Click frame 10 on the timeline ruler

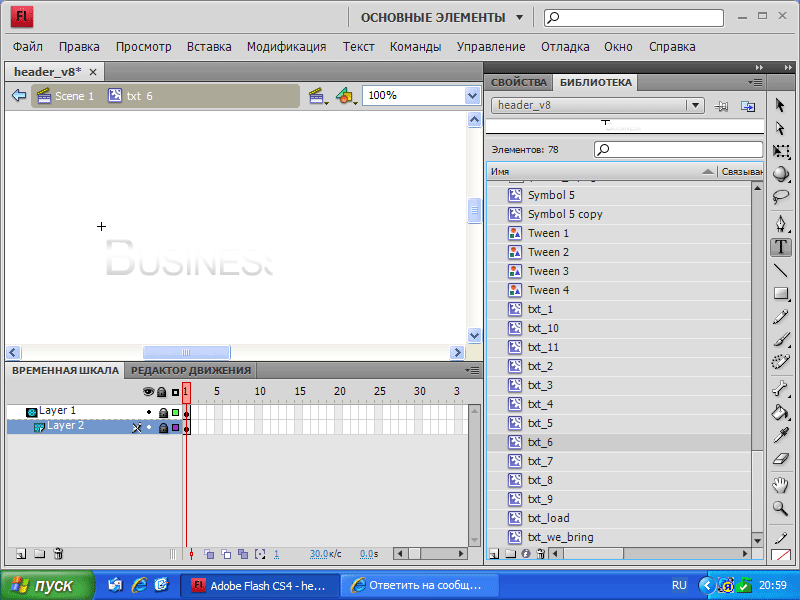260,392
